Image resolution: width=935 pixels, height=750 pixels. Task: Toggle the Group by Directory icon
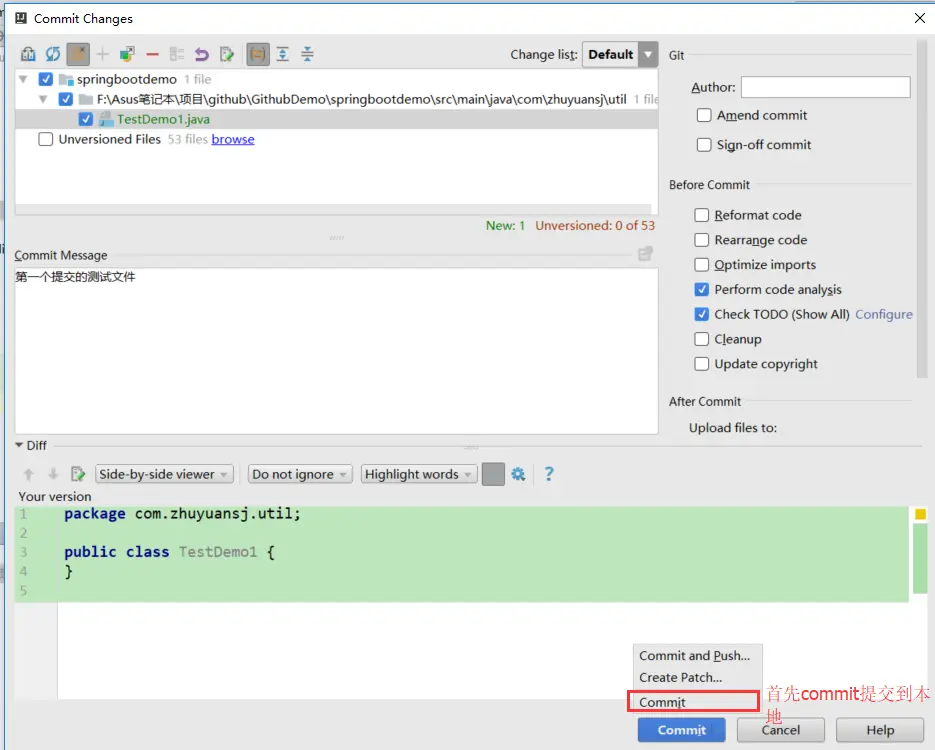[x=258, y=54]
